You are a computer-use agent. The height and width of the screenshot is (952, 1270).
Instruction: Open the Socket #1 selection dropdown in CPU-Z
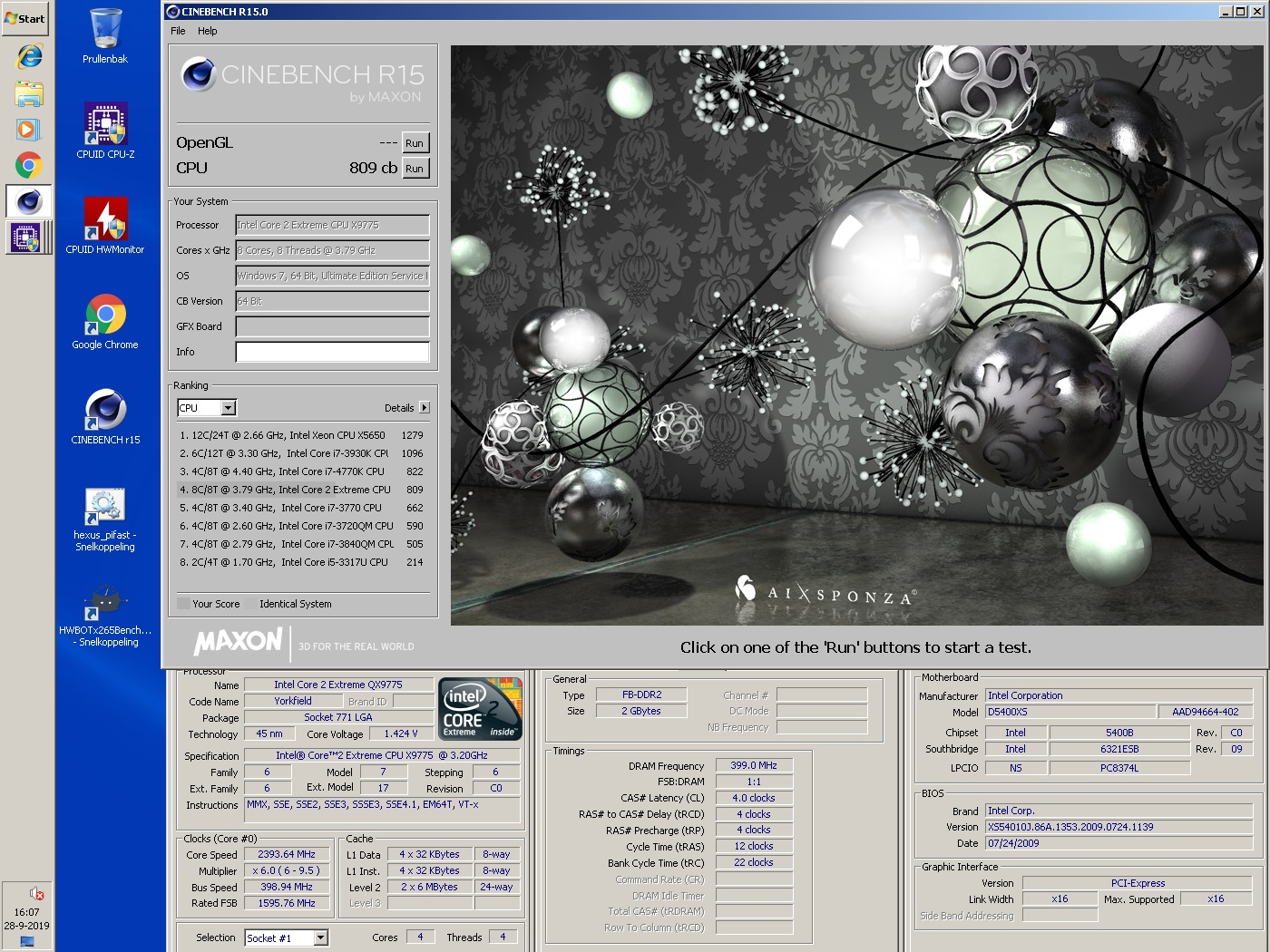pyautogui.click(x=321, y=937)
